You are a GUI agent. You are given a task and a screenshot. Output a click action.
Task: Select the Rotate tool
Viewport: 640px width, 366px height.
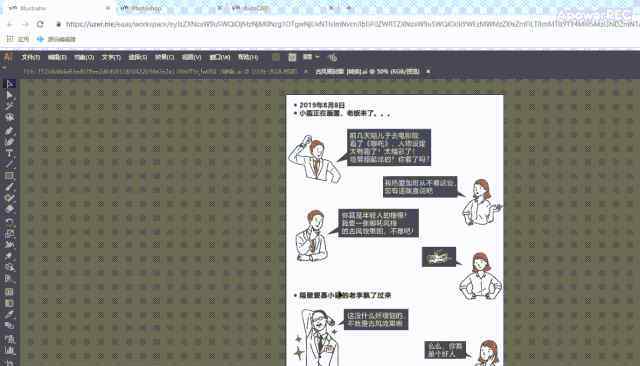click(x=10, y=222)
